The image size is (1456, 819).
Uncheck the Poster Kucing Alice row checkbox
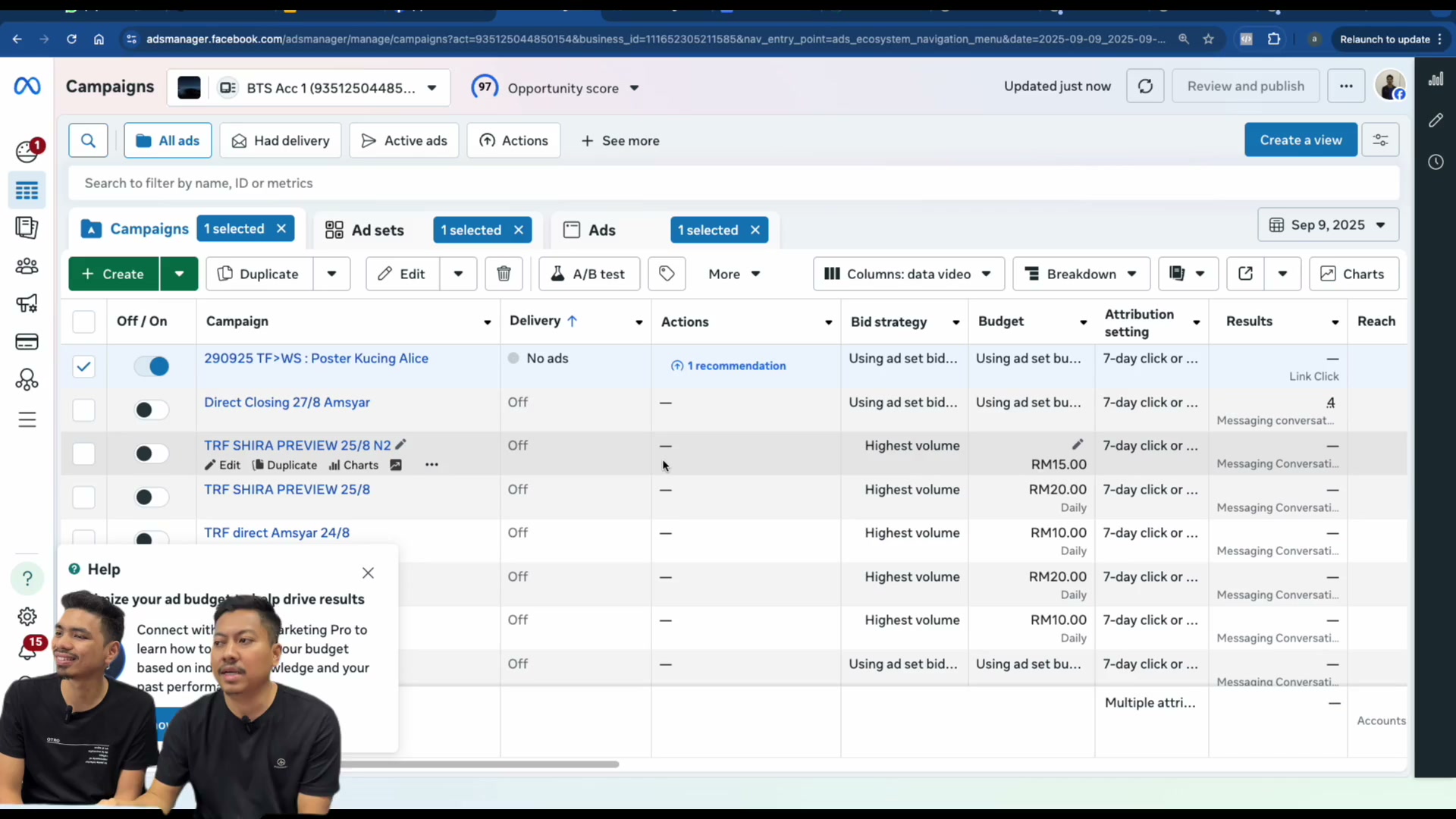click(x=83, y=366)
